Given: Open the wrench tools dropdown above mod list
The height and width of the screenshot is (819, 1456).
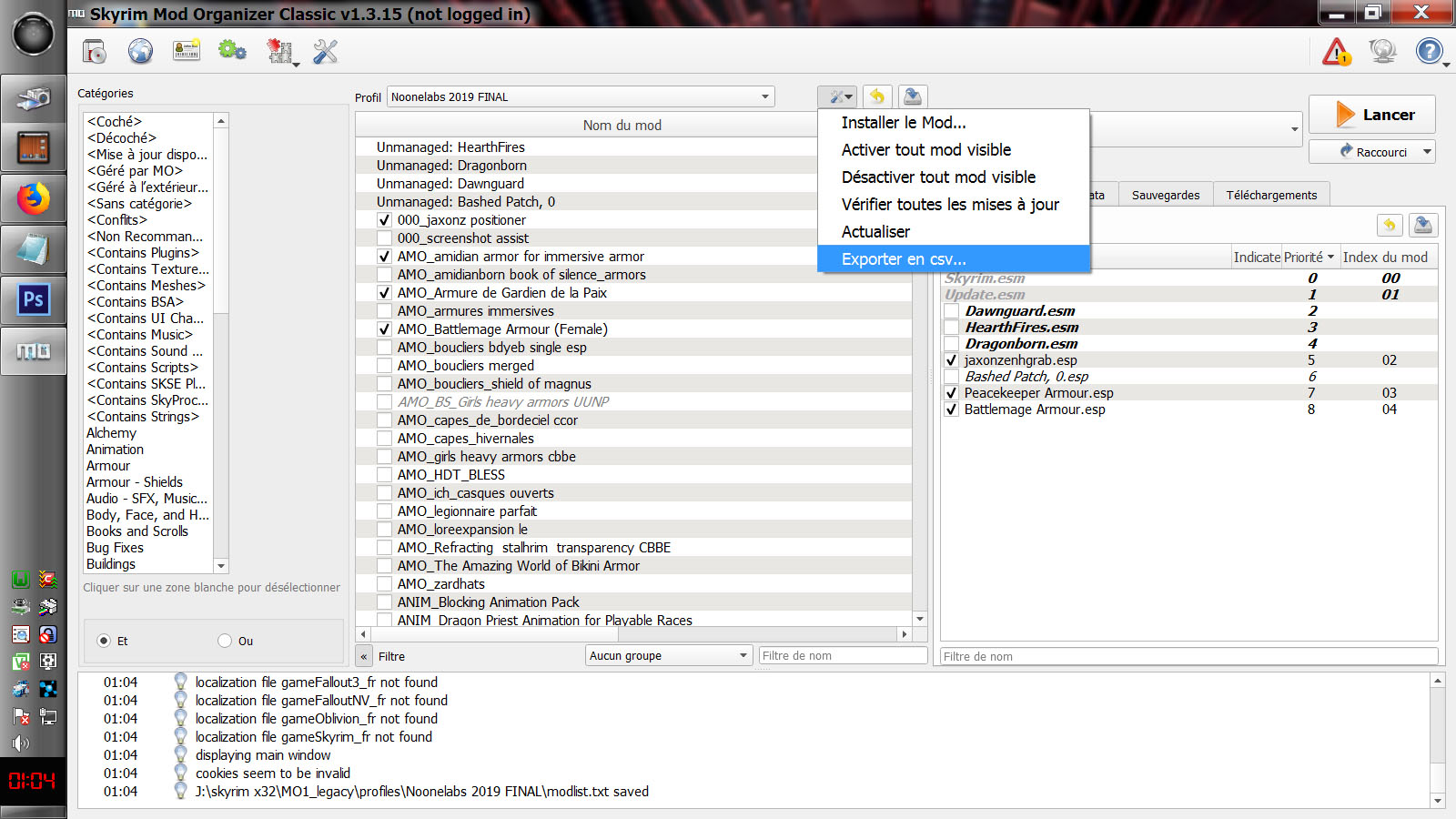Looking at the screenshot, I should click(x=837, y=96).
